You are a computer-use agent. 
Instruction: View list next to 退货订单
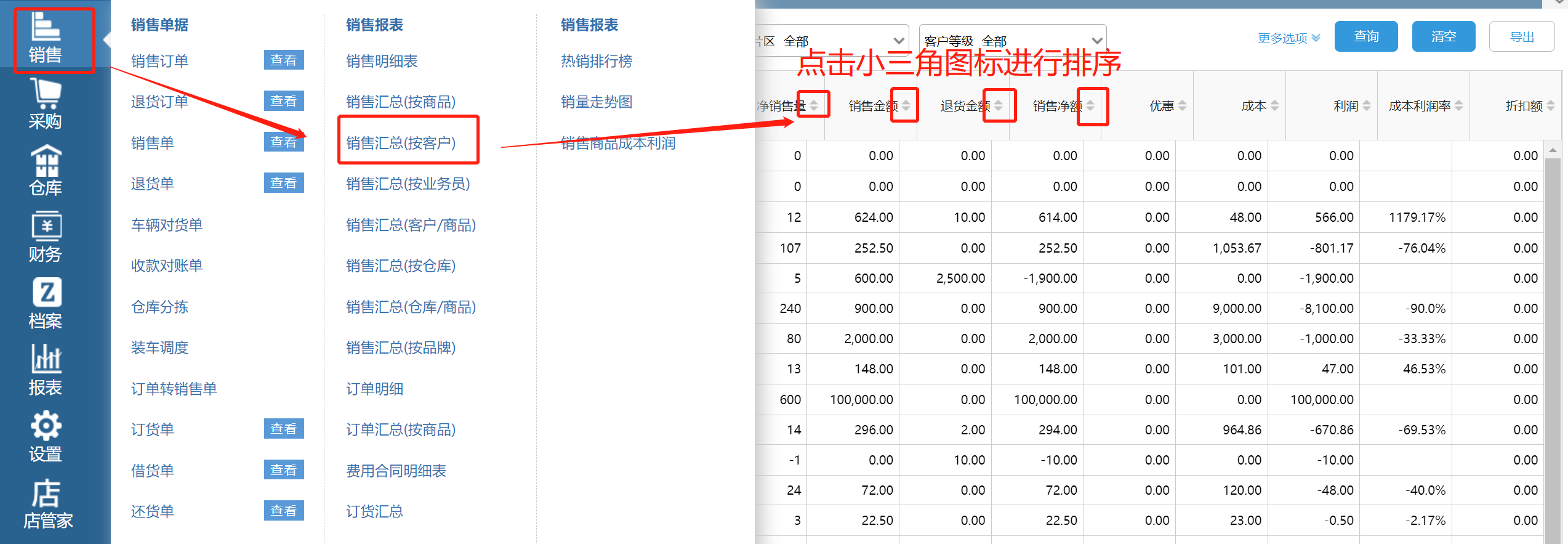284,101
